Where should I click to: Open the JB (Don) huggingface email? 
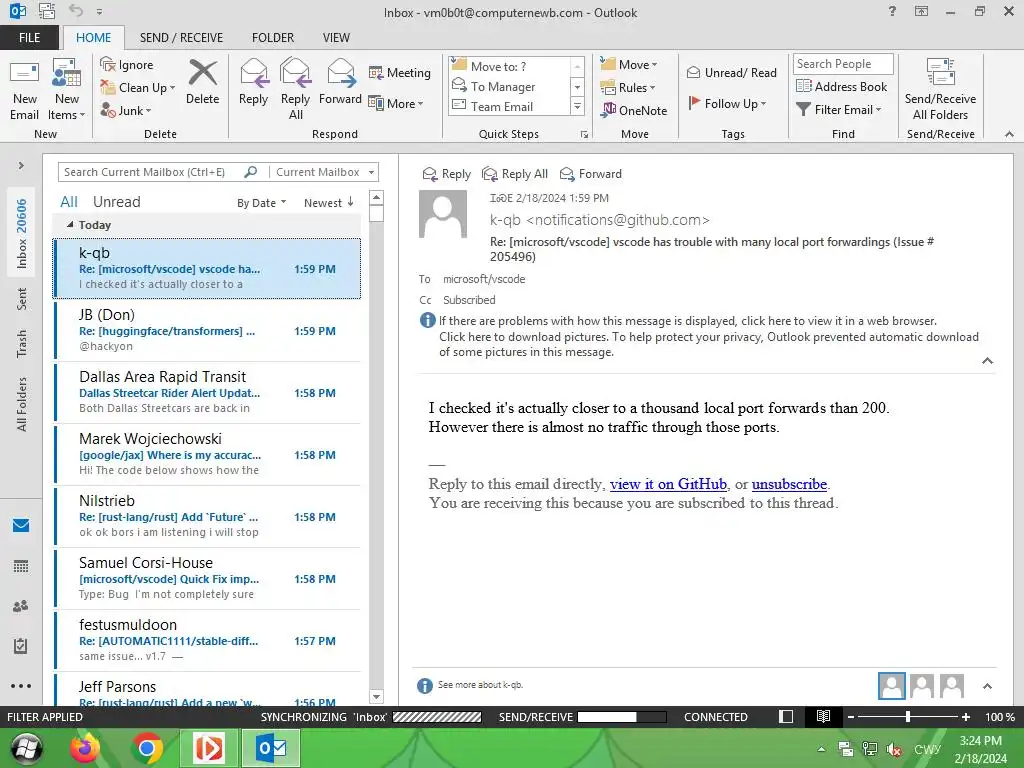(207, 330)
